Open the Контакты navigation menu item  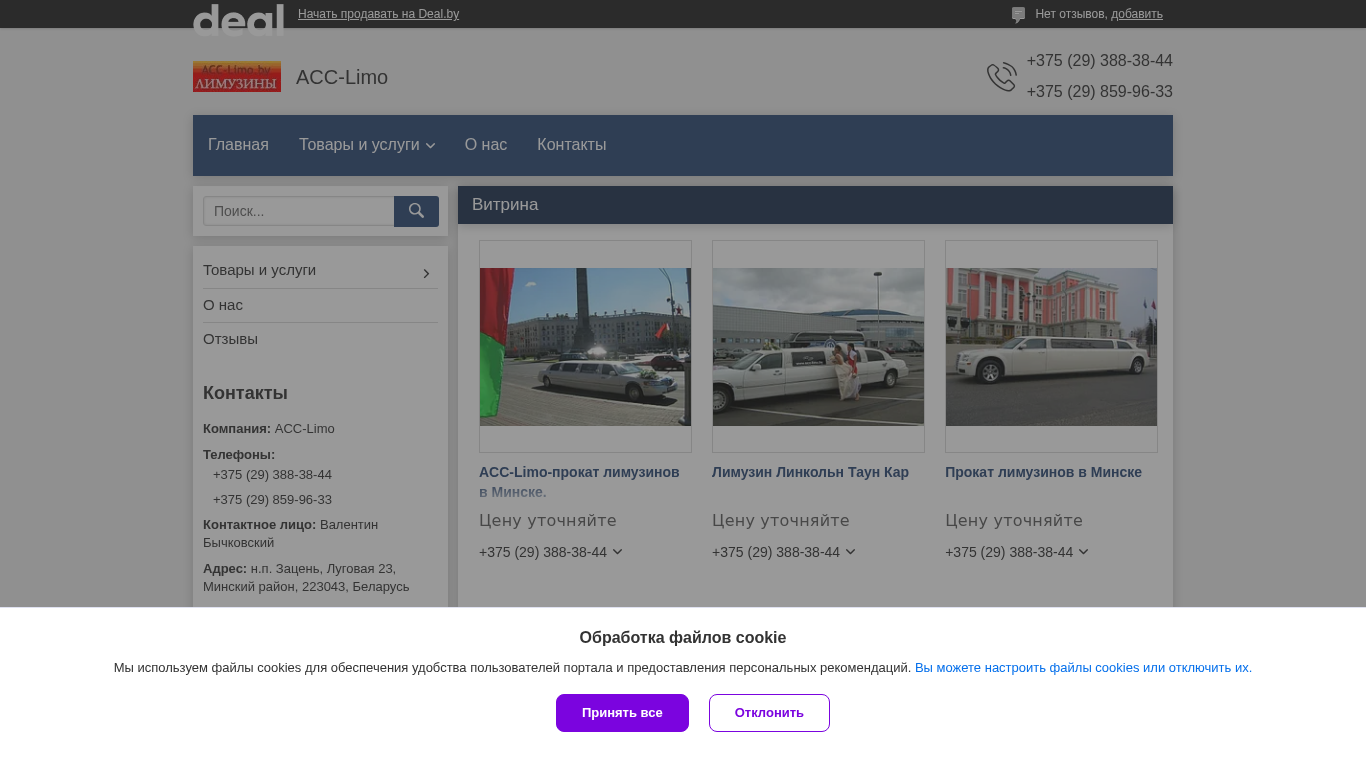[572, 145]
